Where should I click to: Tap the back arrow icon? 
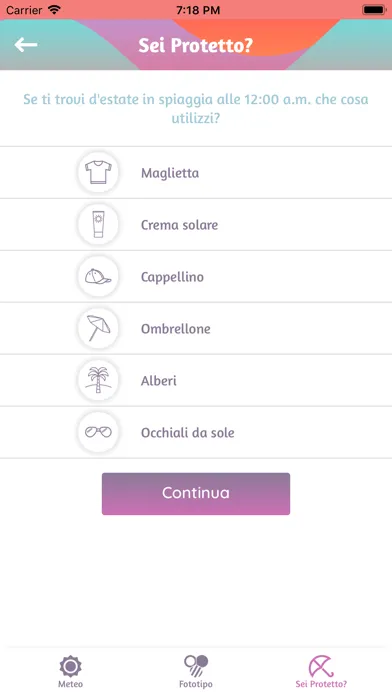tap(26, 44)
